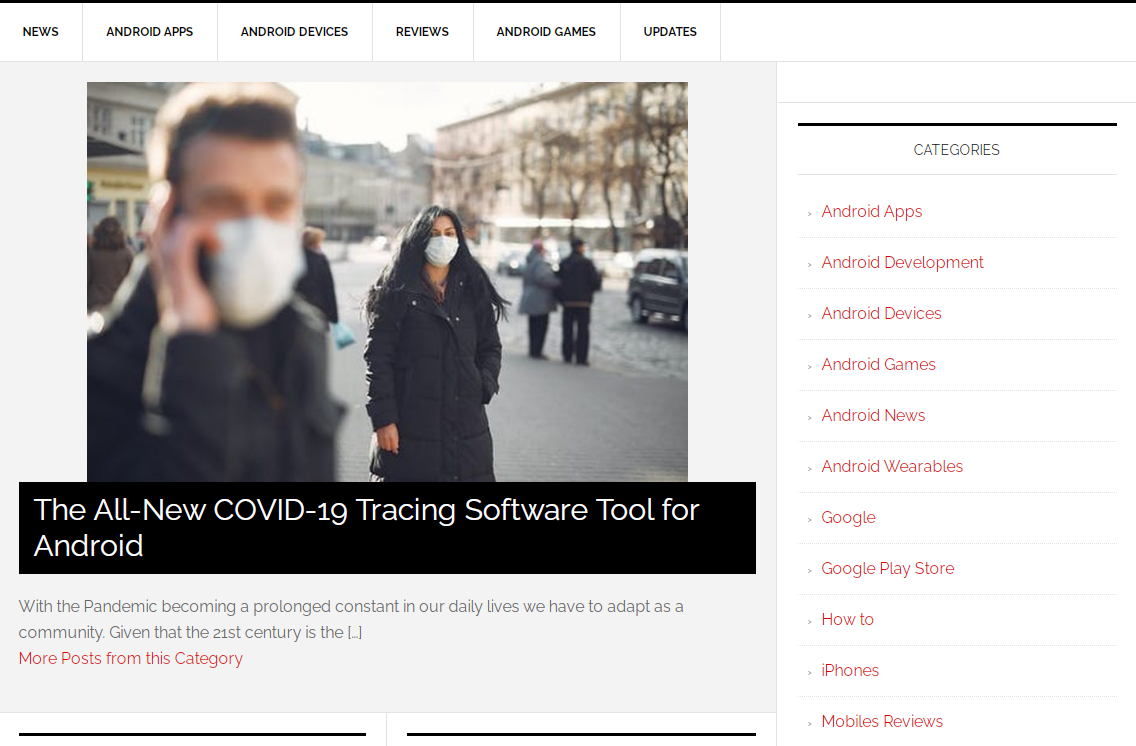The image size is (1136, 746).
Task: Open the News menu item
Action: click(41, 32)
